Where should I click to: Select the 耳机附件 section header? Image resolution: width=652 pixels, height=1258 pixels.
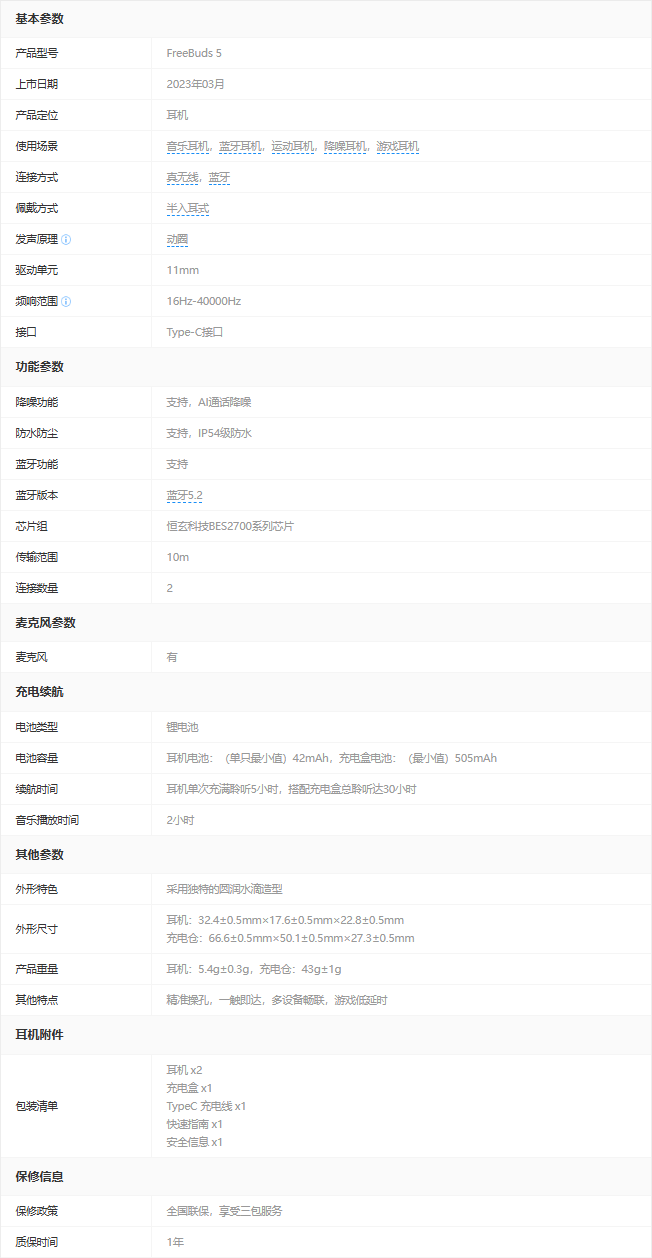coord(39,1035)
